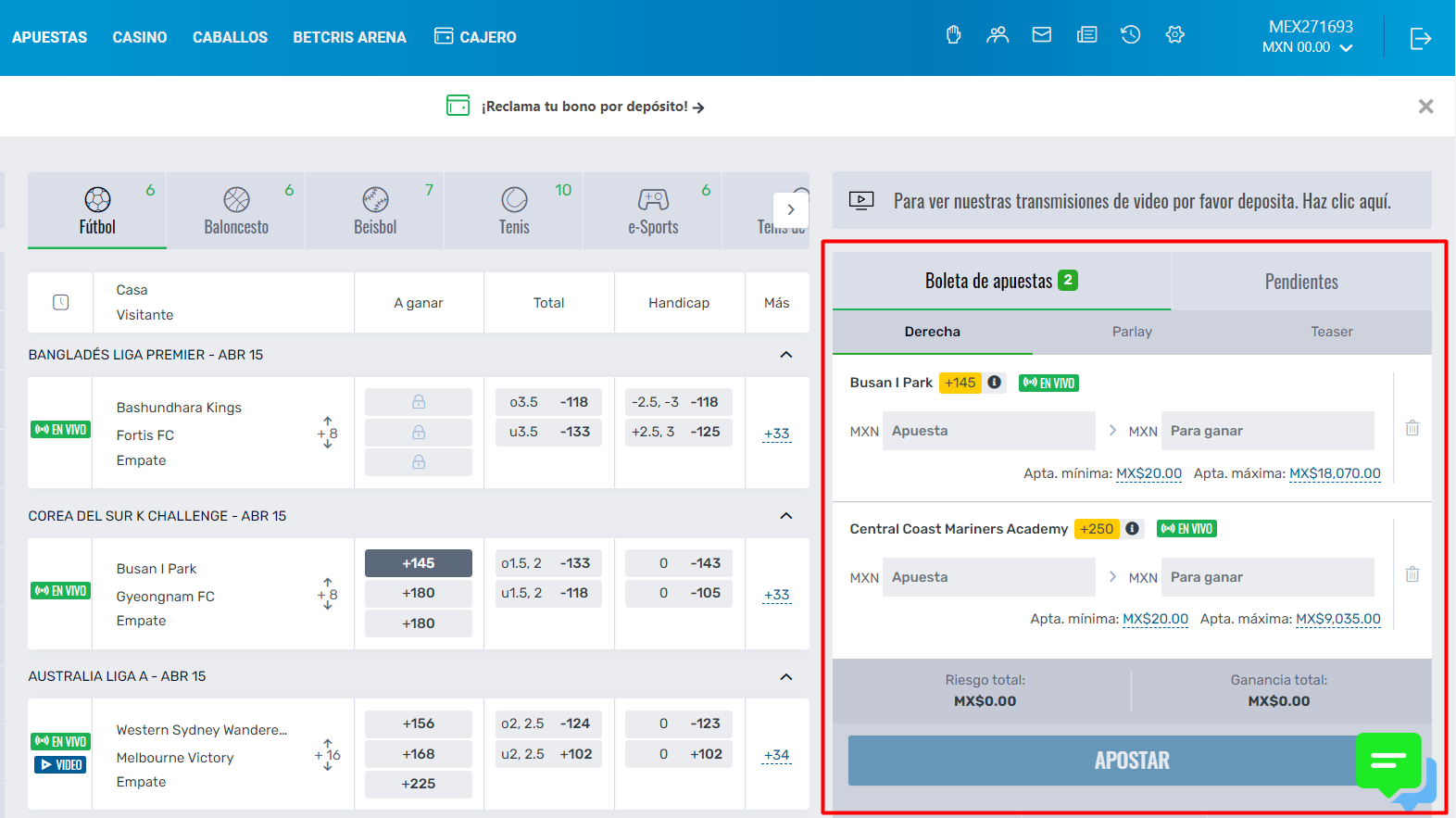The image size is (1456, 818).
Task: Delete the Central Coast Mariners Academy selection
Action: coord(1412,574)
